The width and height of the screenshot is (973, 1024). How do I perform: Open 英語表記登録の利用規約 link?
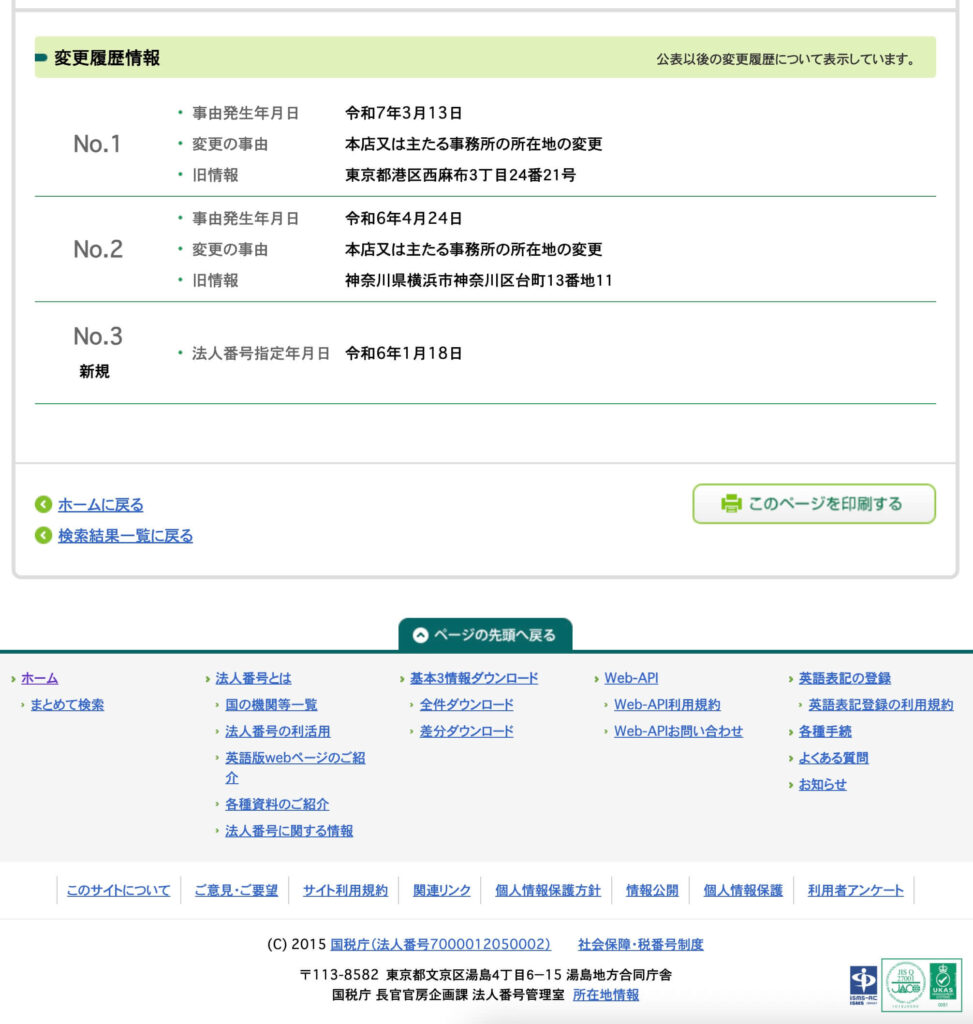click(881, 705)
